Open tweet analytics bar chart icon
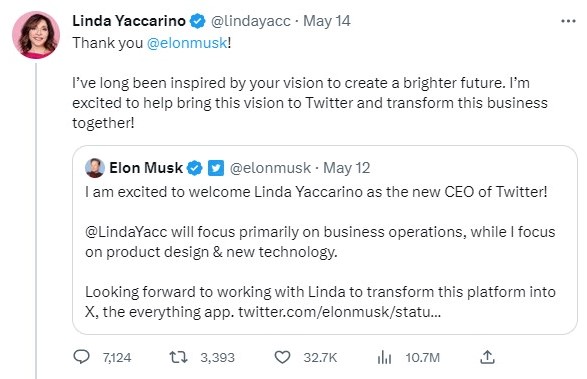Screen dimensions: 587x379 384,357
